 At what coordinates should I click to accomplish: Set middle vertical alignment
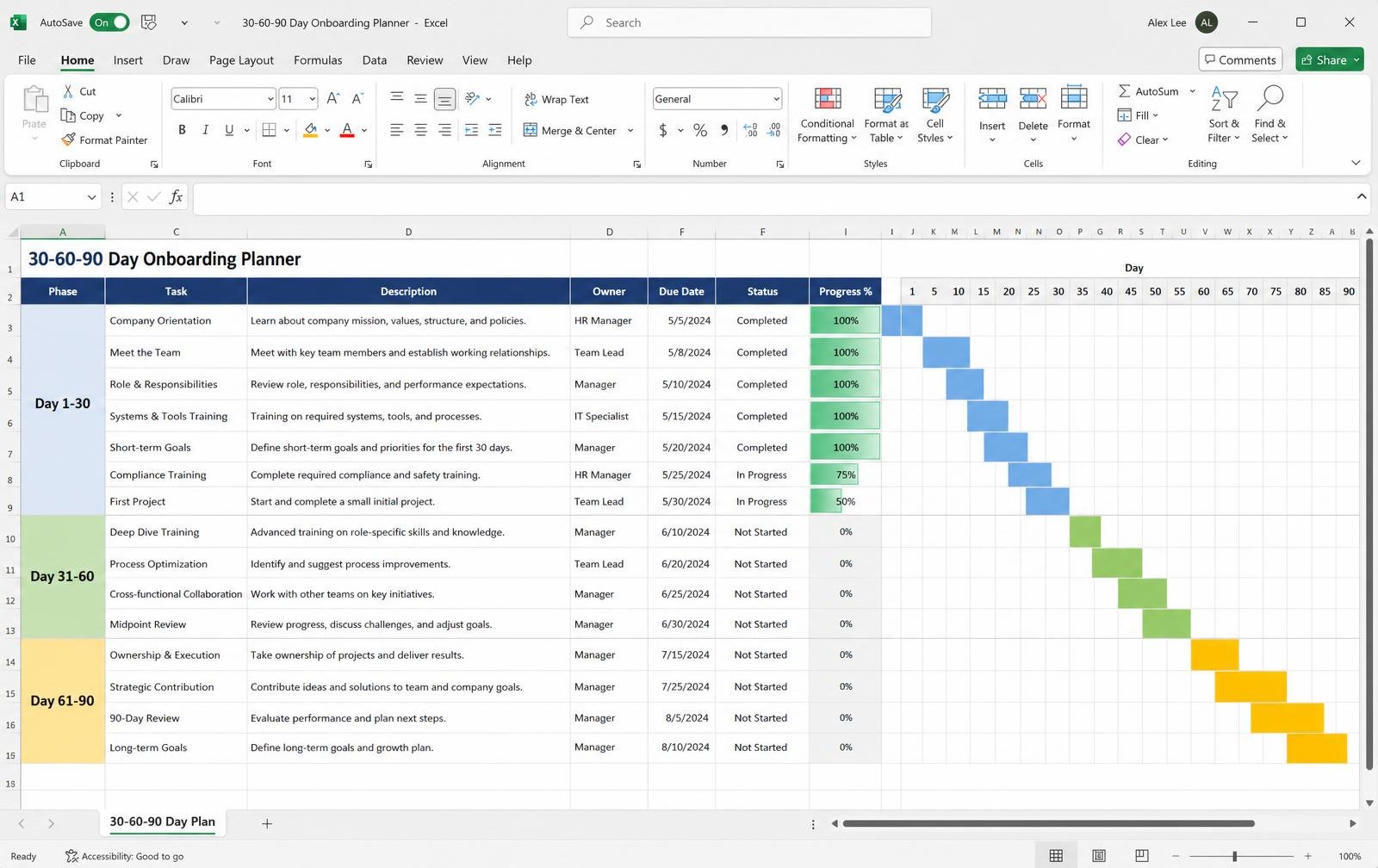[x=420, y=98]
